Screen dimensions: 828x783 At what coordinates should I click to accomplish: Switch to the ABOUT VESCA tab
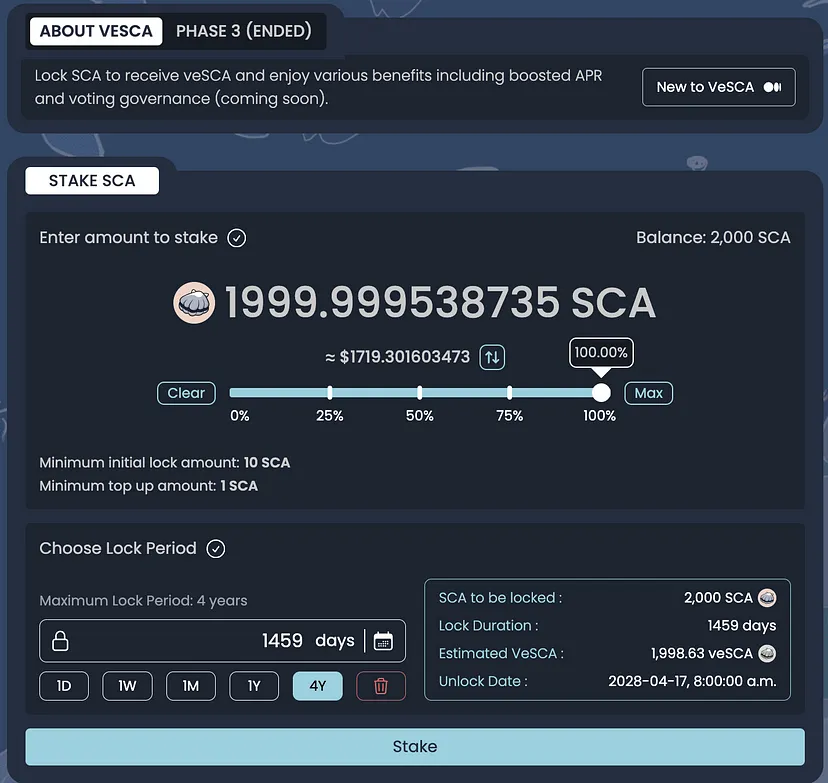coord(96,31)
